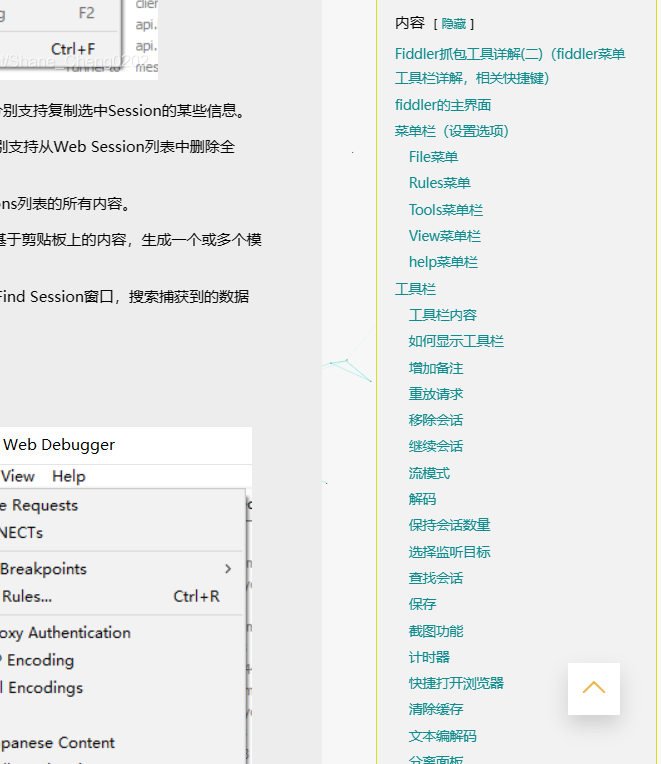
Task: Jump to fiddler的主界面 section
Action: [443, 105]
